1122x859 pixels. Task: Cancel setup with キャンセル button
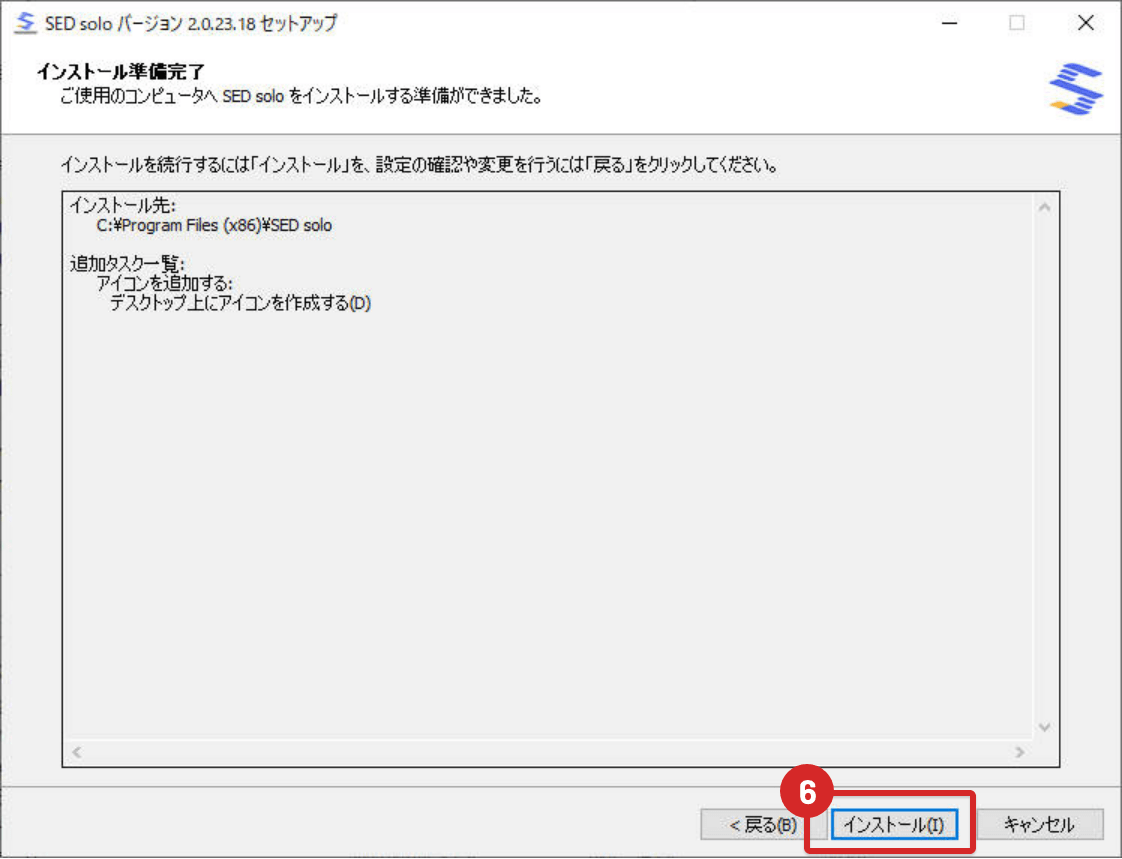tap(1040, 825)
